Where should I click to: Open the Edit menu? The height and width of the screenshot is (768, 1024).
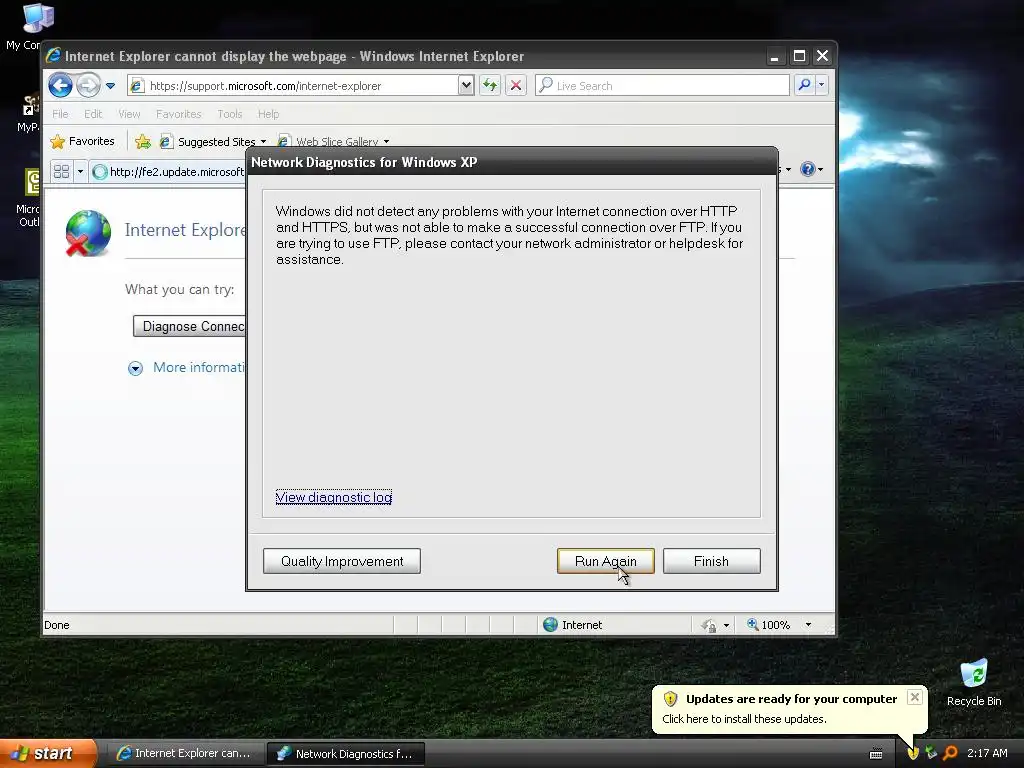point(93,114)
